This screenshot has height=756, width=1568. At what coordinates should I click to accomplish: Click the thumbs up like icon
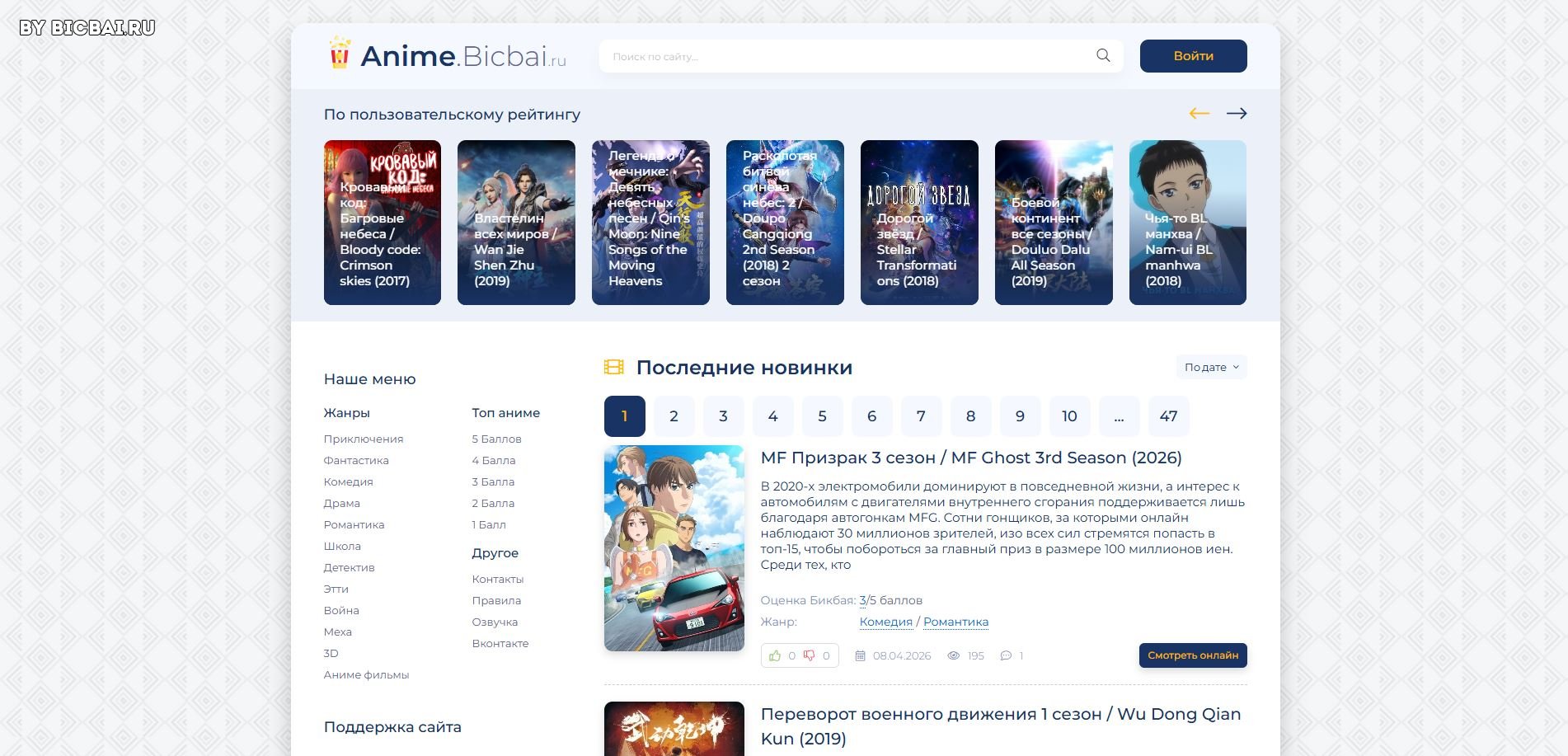pos(775,656)
